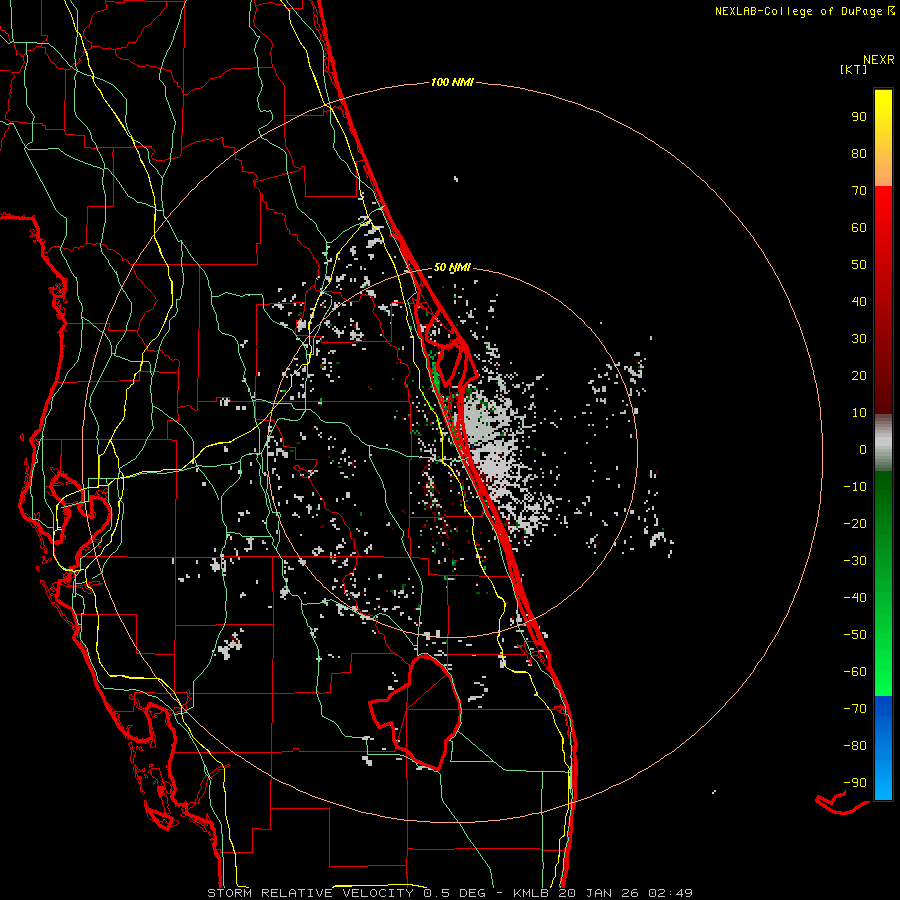
Task: Click the Storm Relative Velocity caption line
Action: click(x=450, y=893)
